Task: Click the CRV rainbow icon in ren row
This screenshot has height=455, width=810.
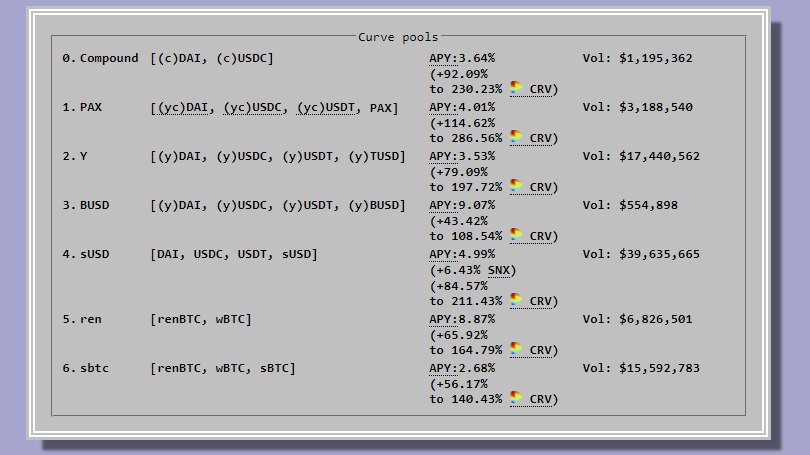Action: tap(516, 349)
